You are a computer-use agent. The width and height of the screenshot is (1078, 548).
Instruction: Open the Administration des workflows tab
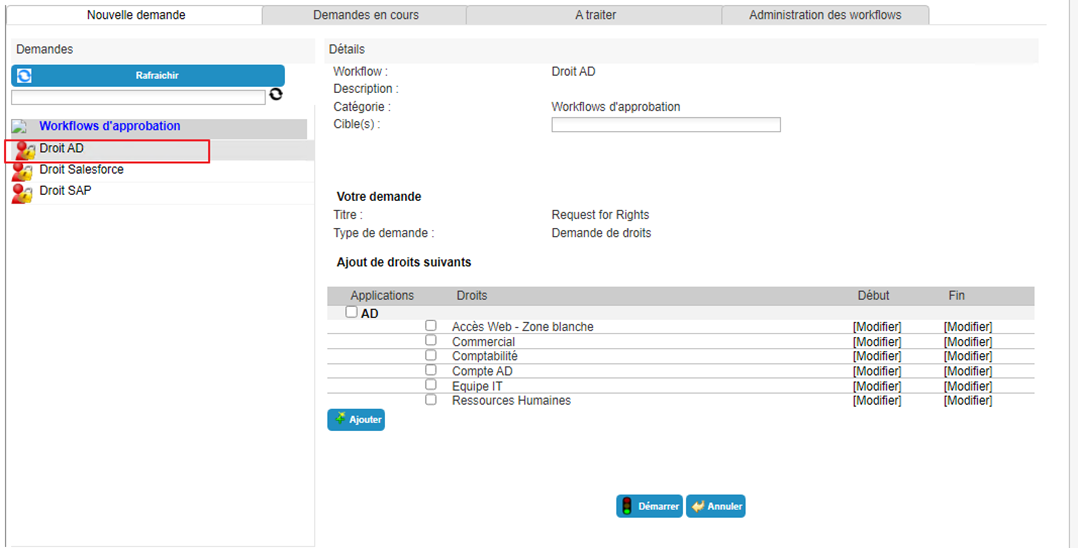825,14
